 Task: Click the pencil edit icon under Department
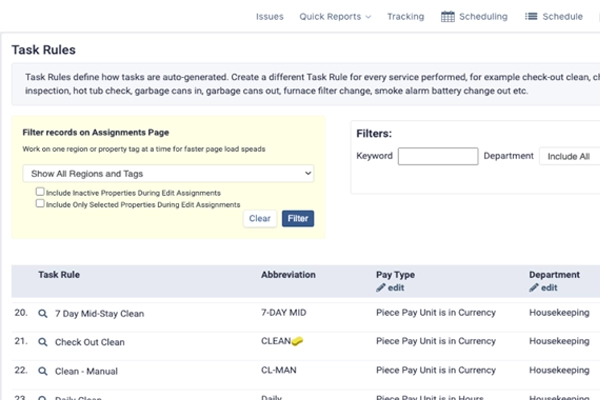coord(534,288)
